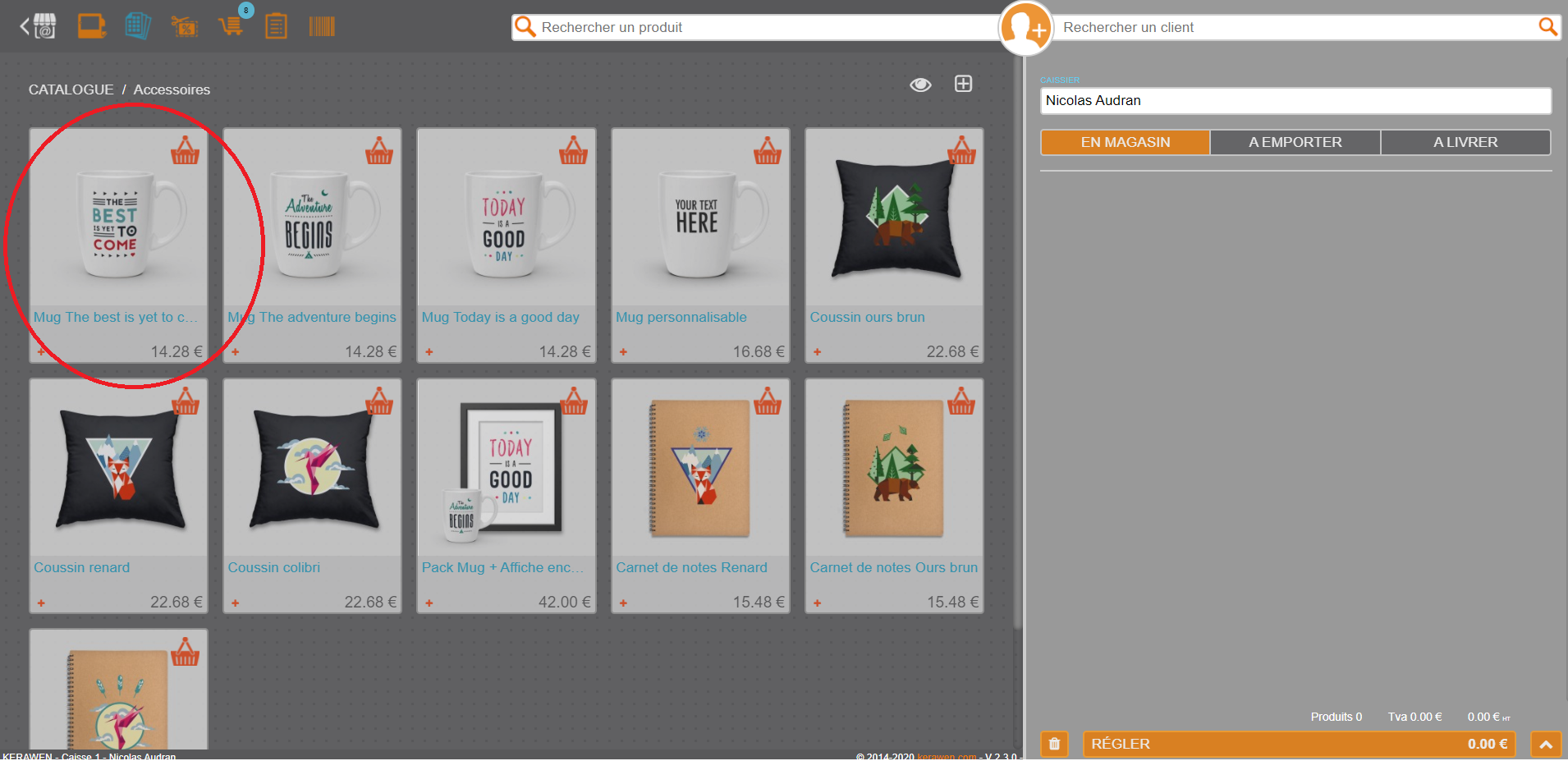Focus the Rechercher un produit field

point(755,27)
